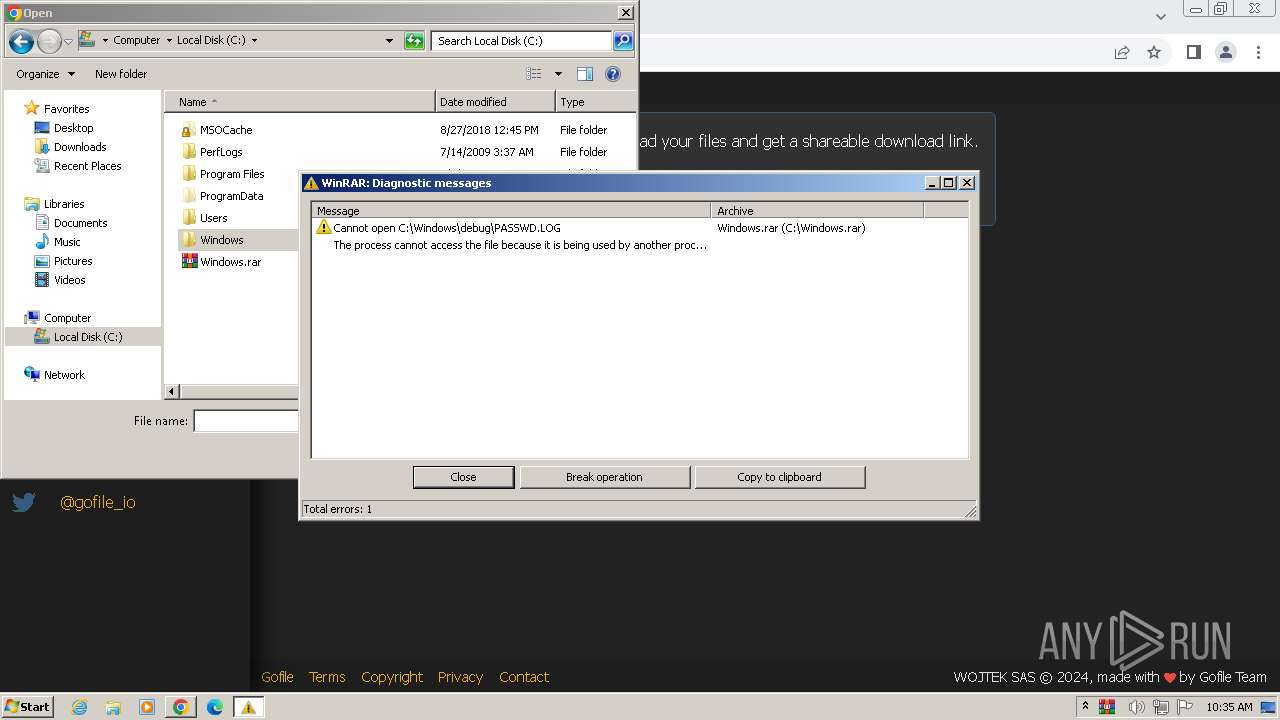Select the Program Files folder
Image resolution: width=1280 pixels, height=720 pixels.
tap(232, 174)
